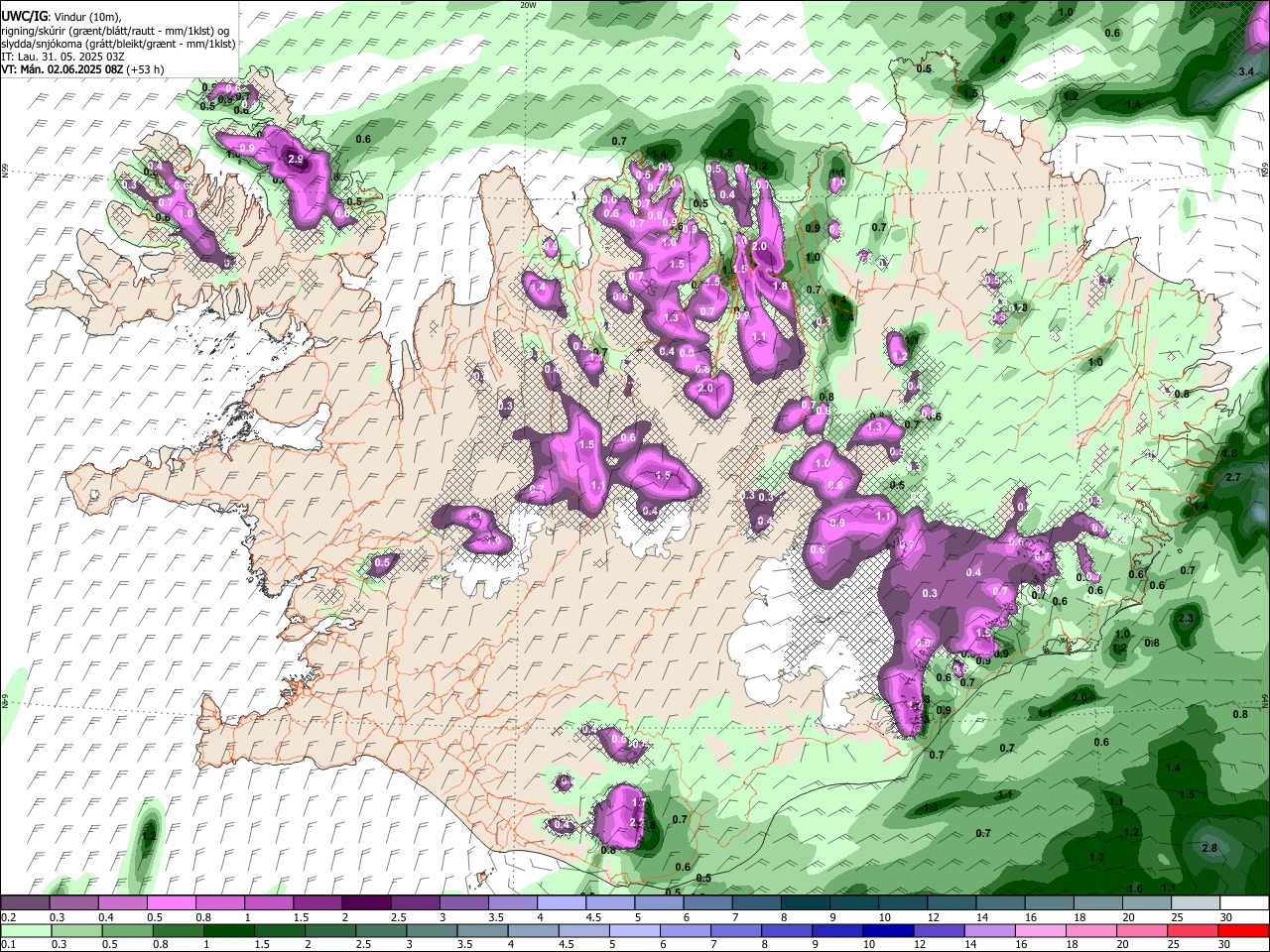This screenshot has width=1270, height=952.
Task: Choose the darkest green 1 swatch, lower legend row
Action: tap(228, 931)
